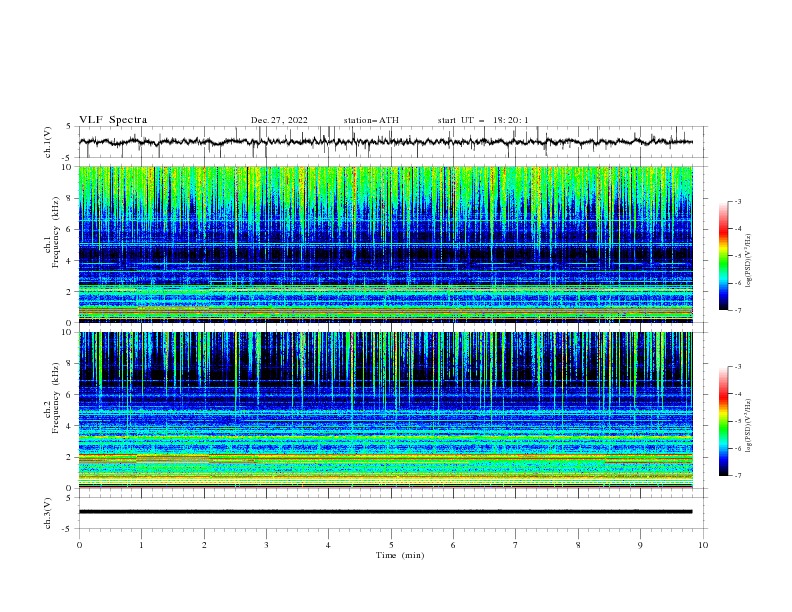Click the color bar beside ch.1 spectrogram
This screenshot has height=612, width=792.
click(724, 256)
